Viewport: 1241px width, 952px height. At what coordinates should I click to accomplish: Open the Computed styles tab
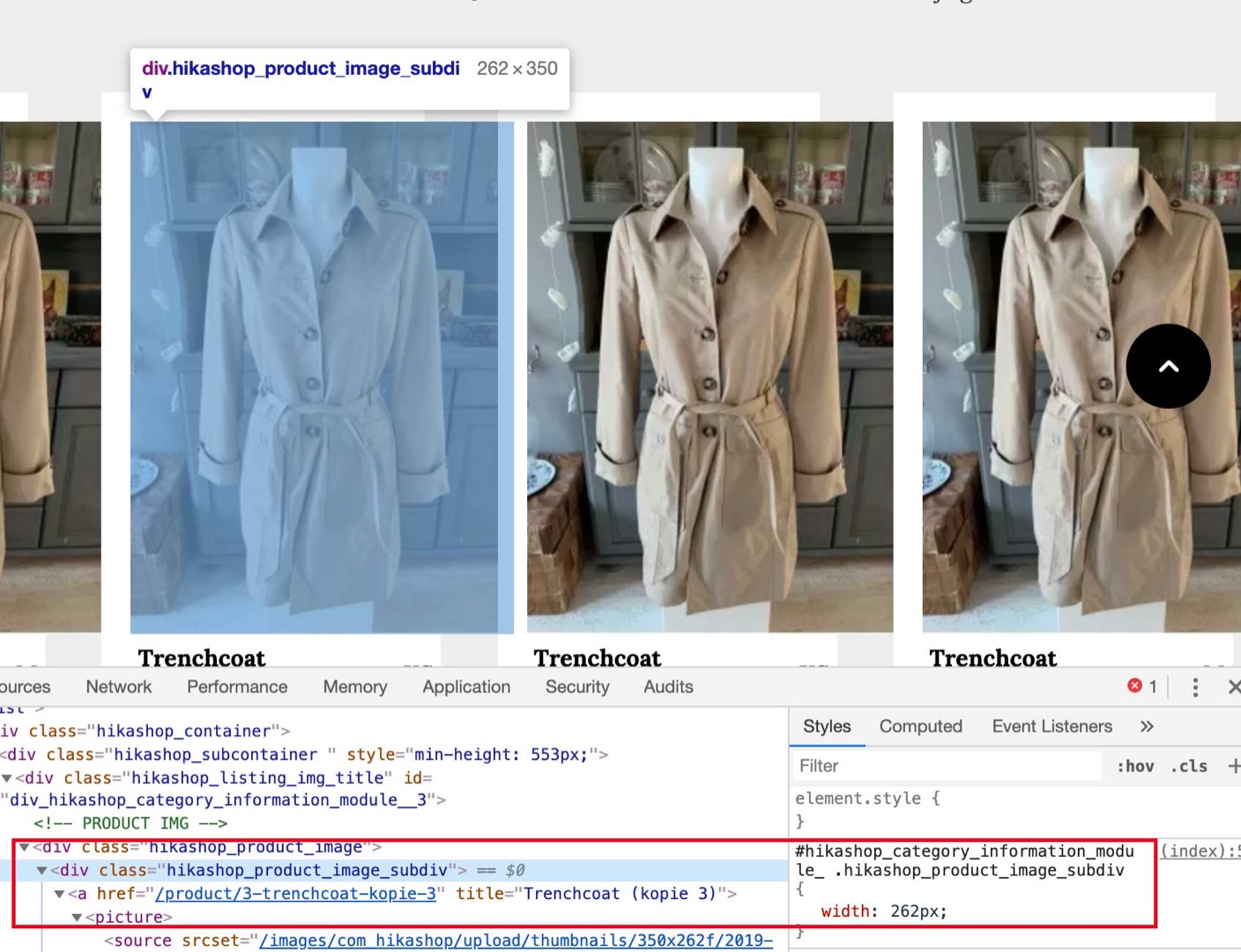(920, 726)
